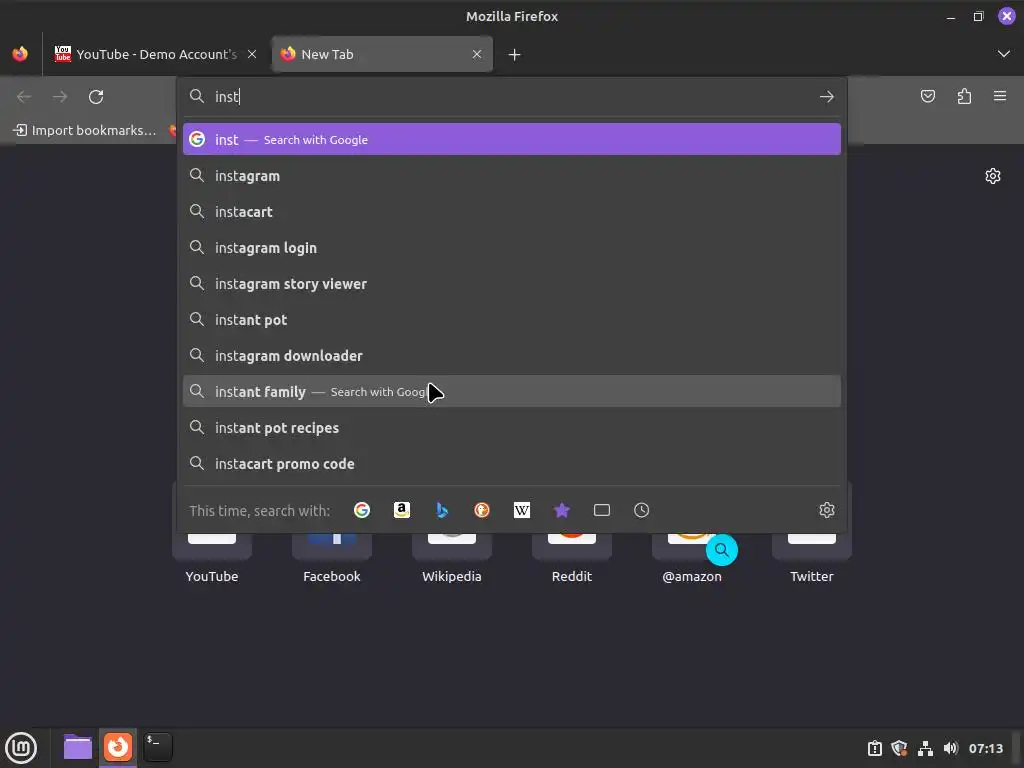Viewport: 1024px width, 768px height.
Task: Close the YouTube tab
Action: point(252,54)
